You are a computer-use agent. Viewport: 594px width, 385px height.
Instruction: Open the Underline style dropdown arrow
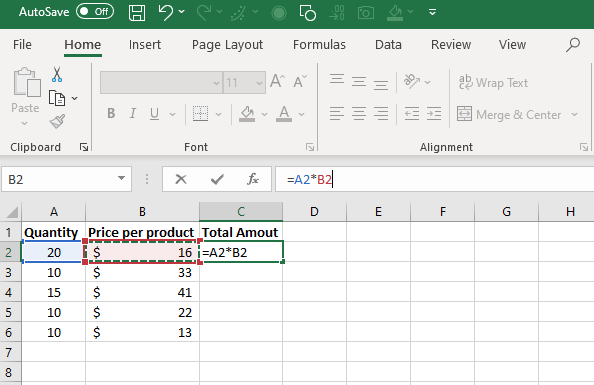tap(172, 114)
